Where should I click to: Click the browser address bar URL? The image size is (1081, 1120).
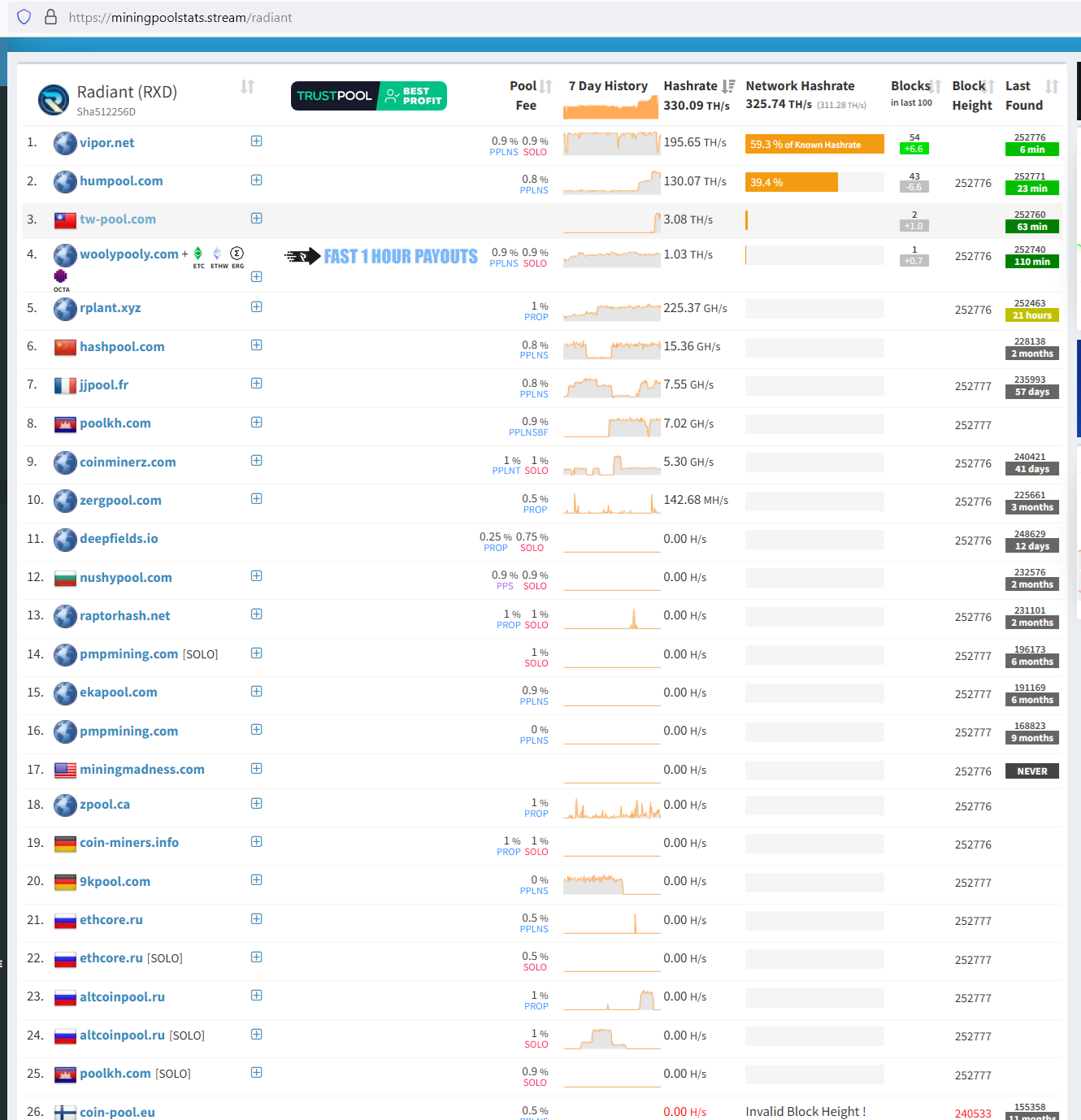coord(180,17)
